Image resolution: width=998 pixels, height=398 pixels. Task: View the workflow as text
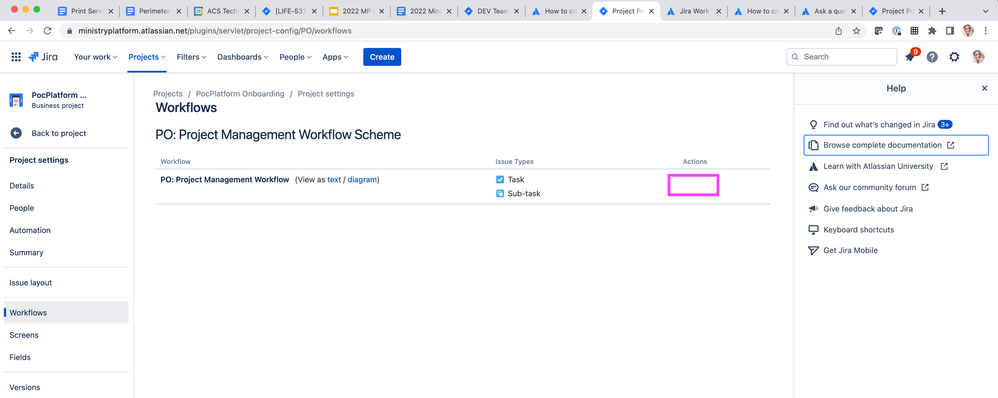coord(334,180)
